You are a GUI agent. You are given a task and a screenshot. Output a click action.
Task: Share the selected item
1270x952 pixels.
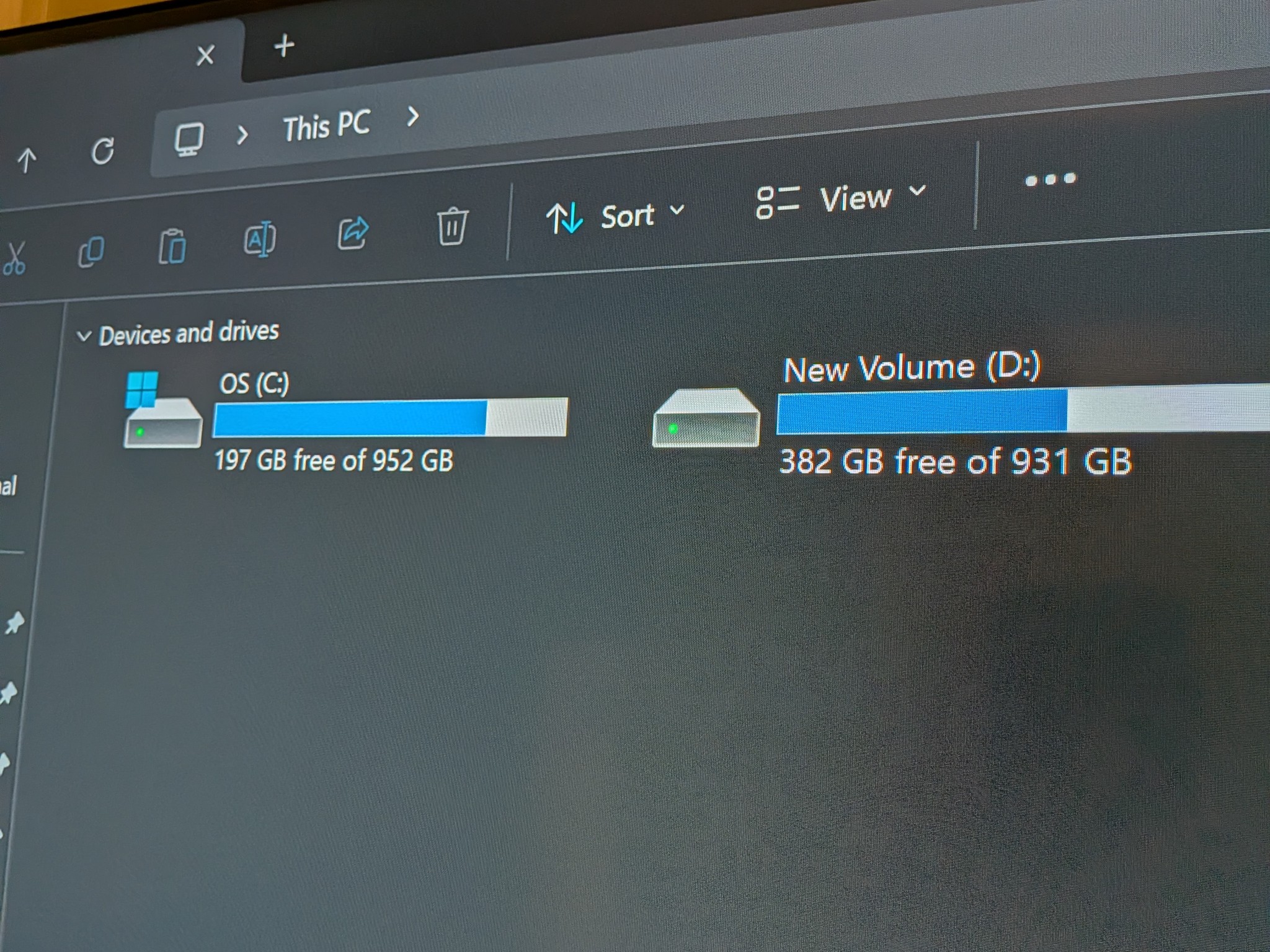pos(353,232)
